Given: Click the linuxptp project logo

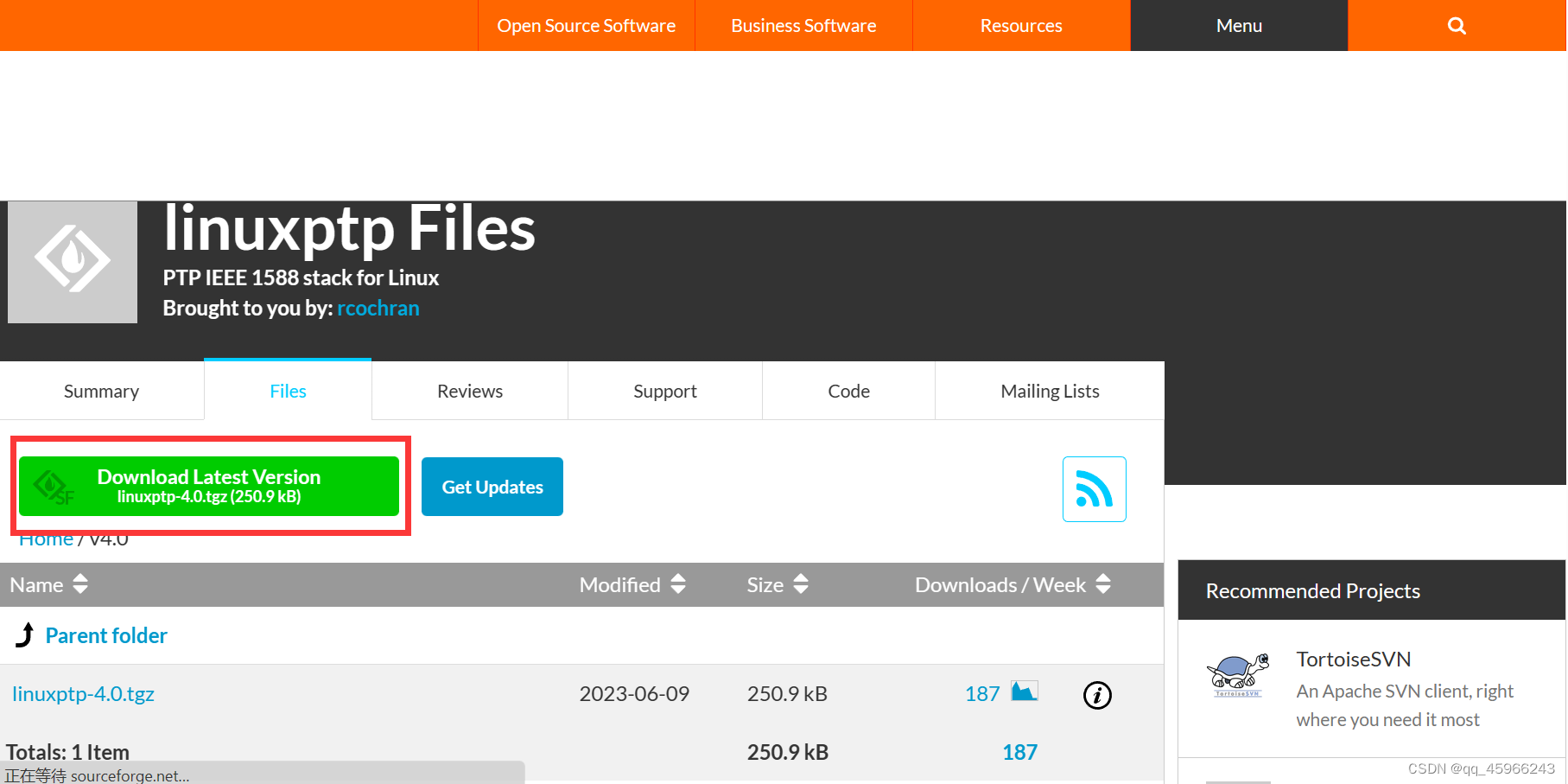Looking at the screenshot, I should (73, 262).
